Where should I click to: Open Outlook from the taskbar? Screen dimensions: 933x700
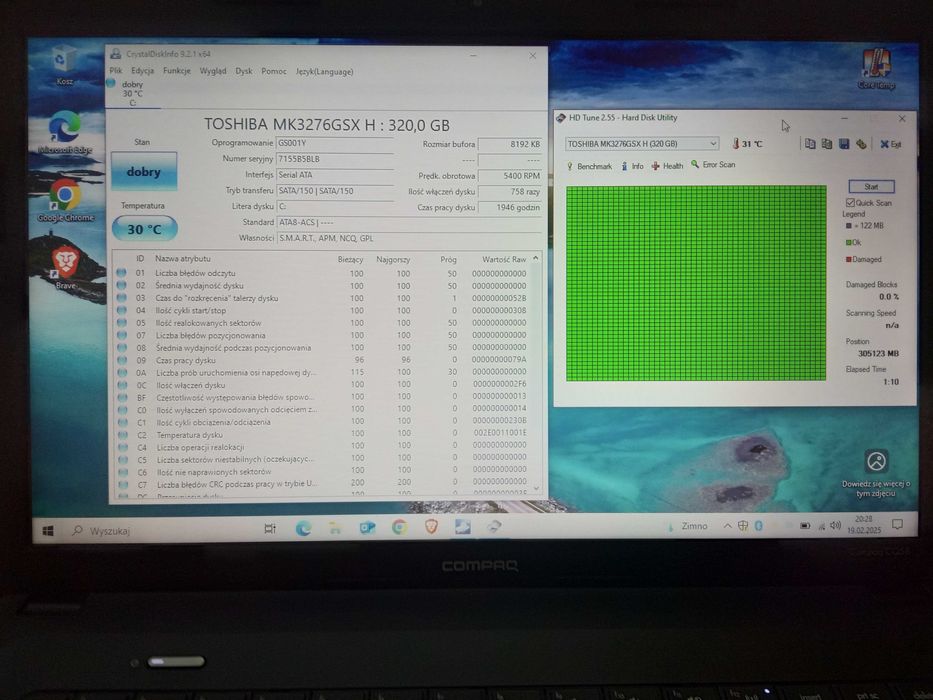(367, 527)
